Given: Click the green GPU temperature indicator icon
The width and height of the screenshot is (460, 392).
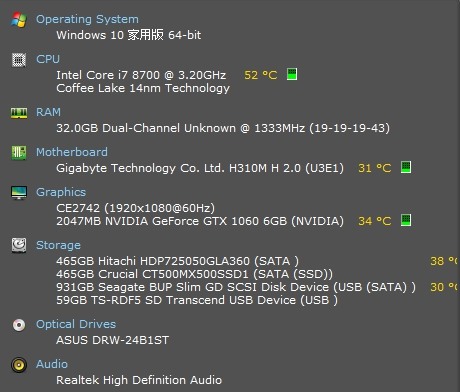Looking at the screenshot, I should point(406,220).
